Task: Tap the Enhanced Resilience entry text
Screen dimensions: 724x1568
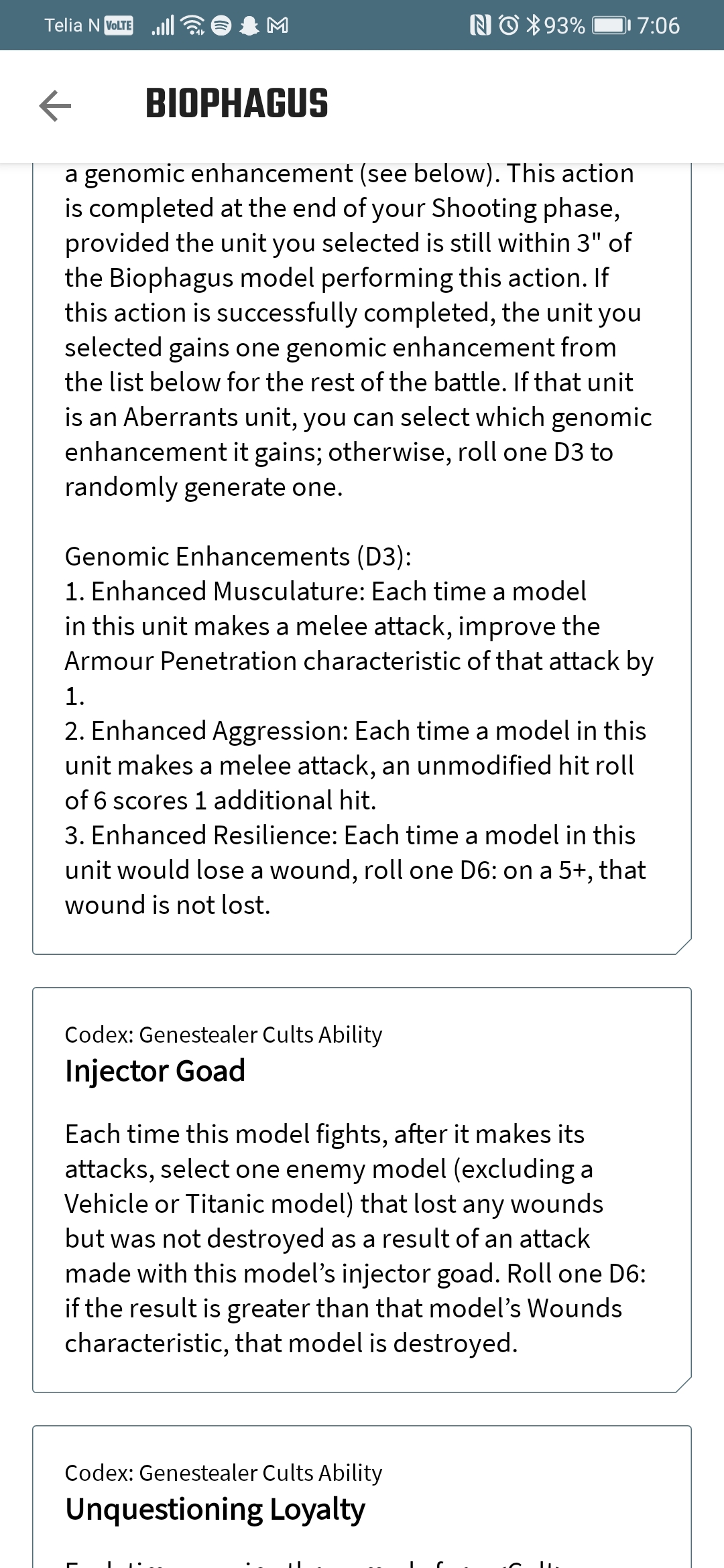Action: tap(355, 870)
